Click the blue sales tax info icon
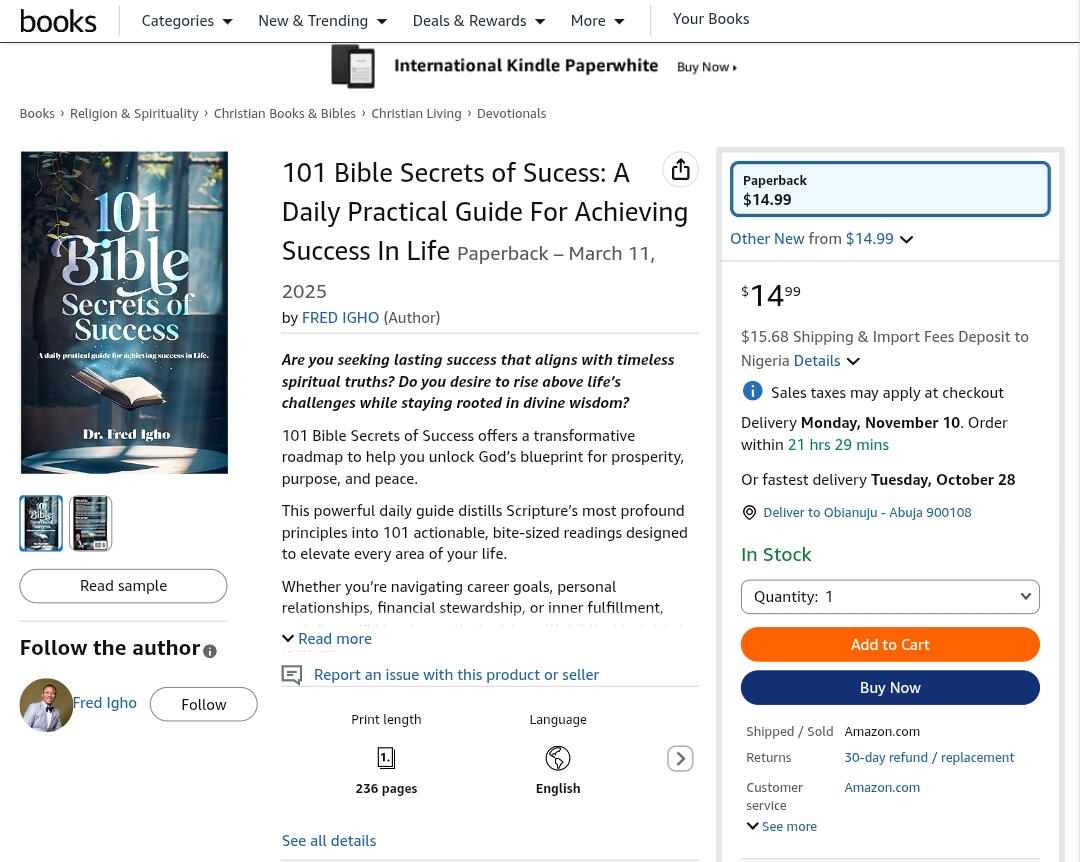Viewport: 1080px width, 862px height. click(x=752, y=391)
